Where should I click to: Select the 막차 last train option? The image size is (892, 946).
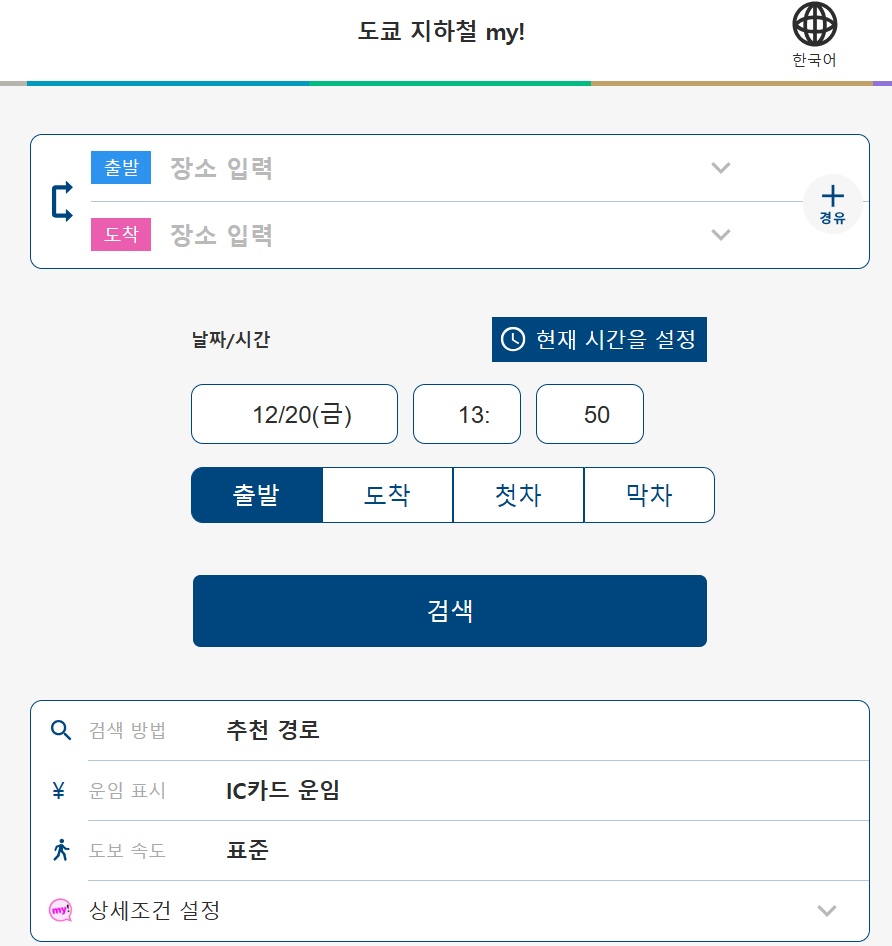tap(649, 494)
